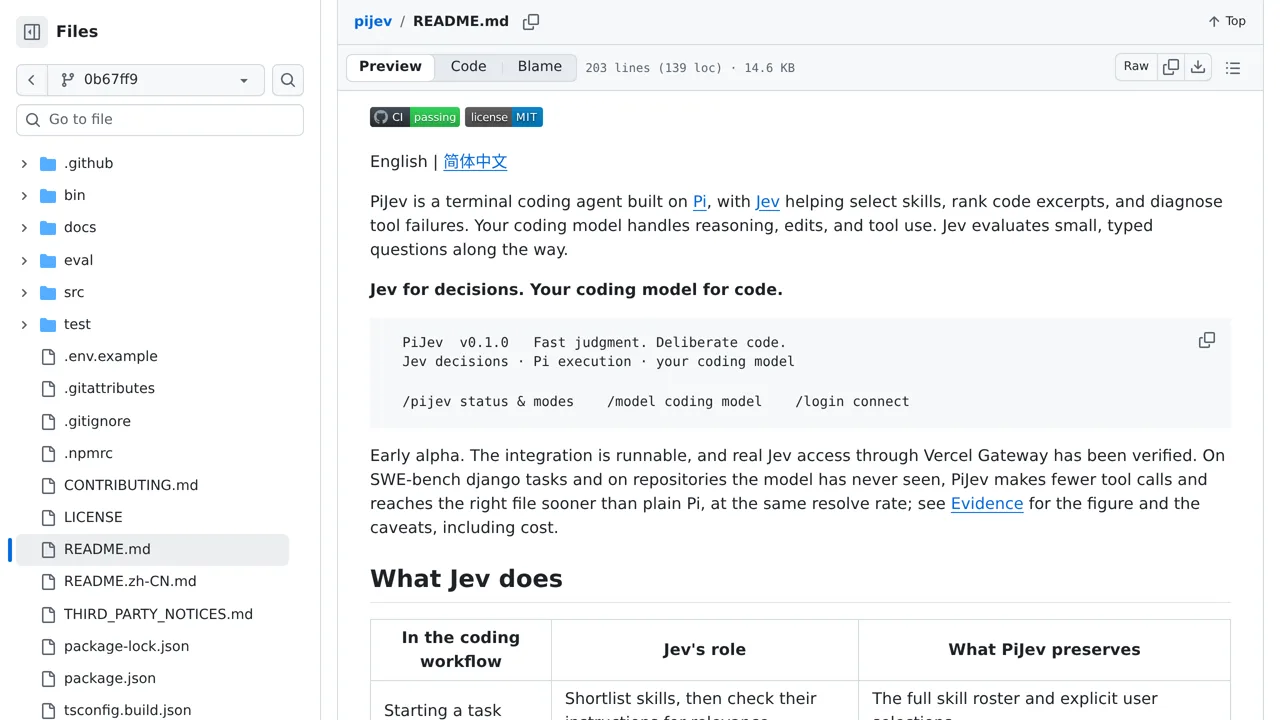The height and width of the screenshot is (720, 1280).
Task: Click the docs folder icon
Action: (48, 227)
